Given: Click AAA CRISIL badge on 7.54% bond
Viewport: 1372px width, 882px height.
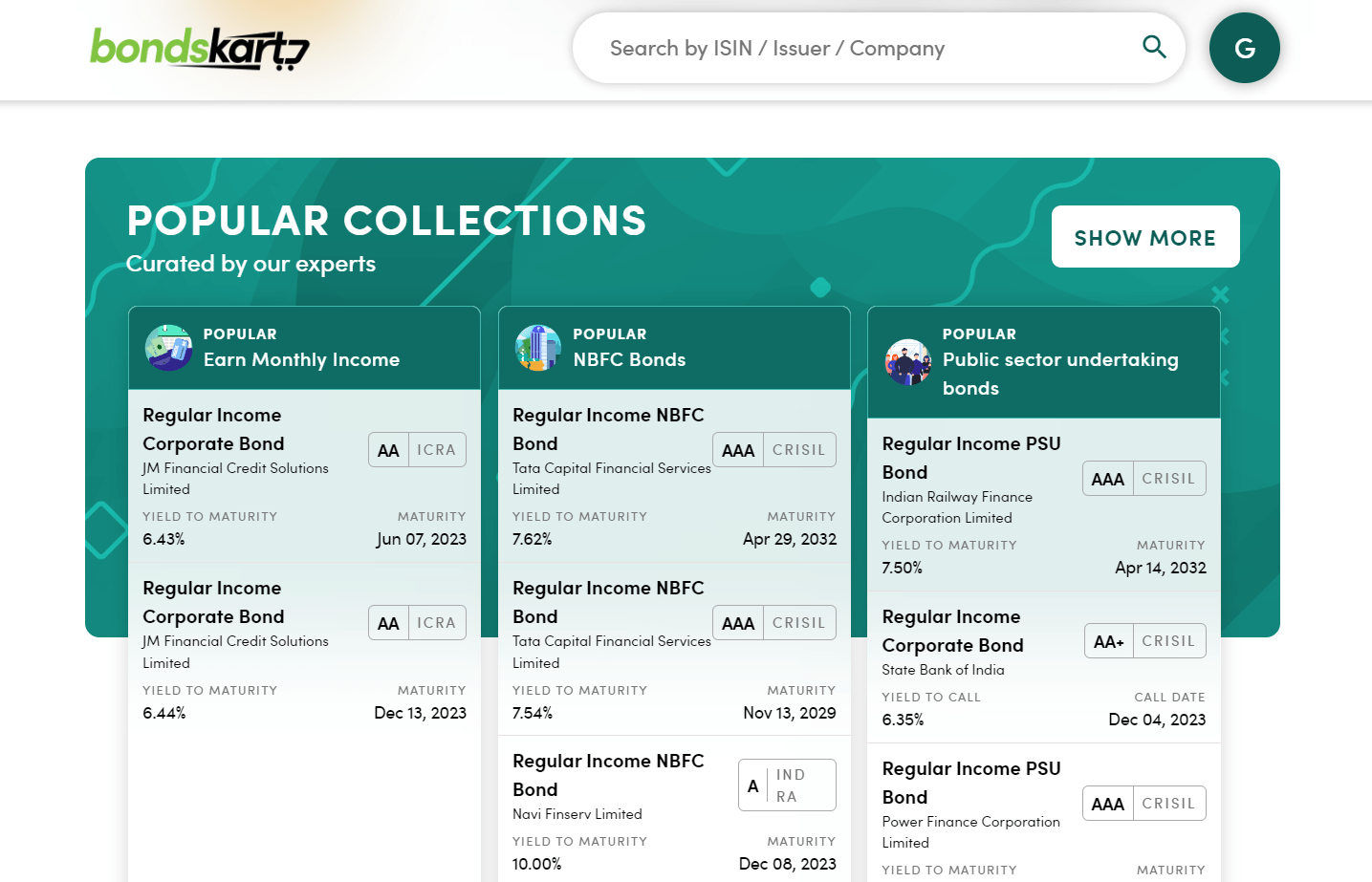Looking at the screenshot, I should [774, 623].
